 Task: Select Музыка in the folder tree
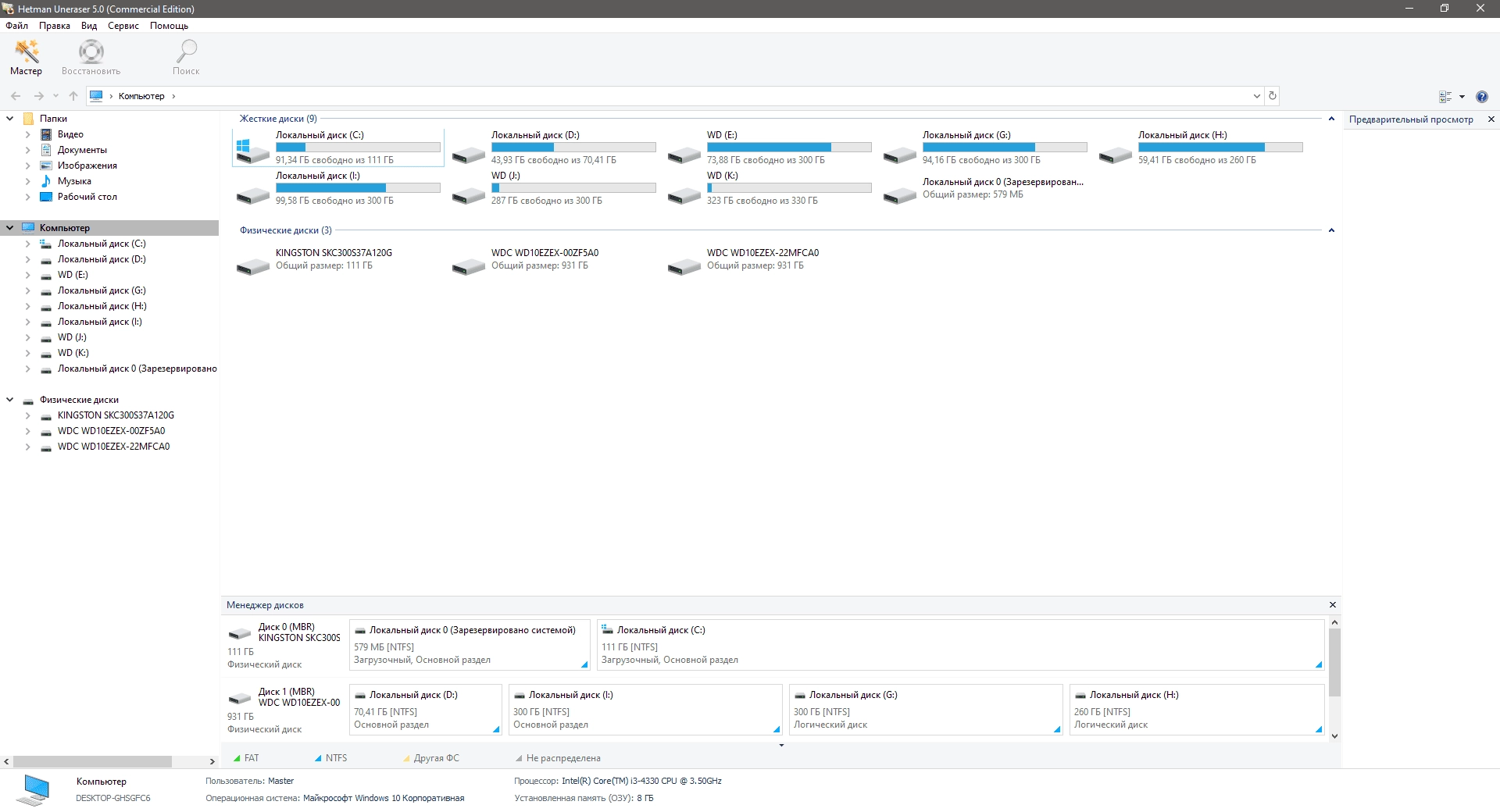(74, 181)
